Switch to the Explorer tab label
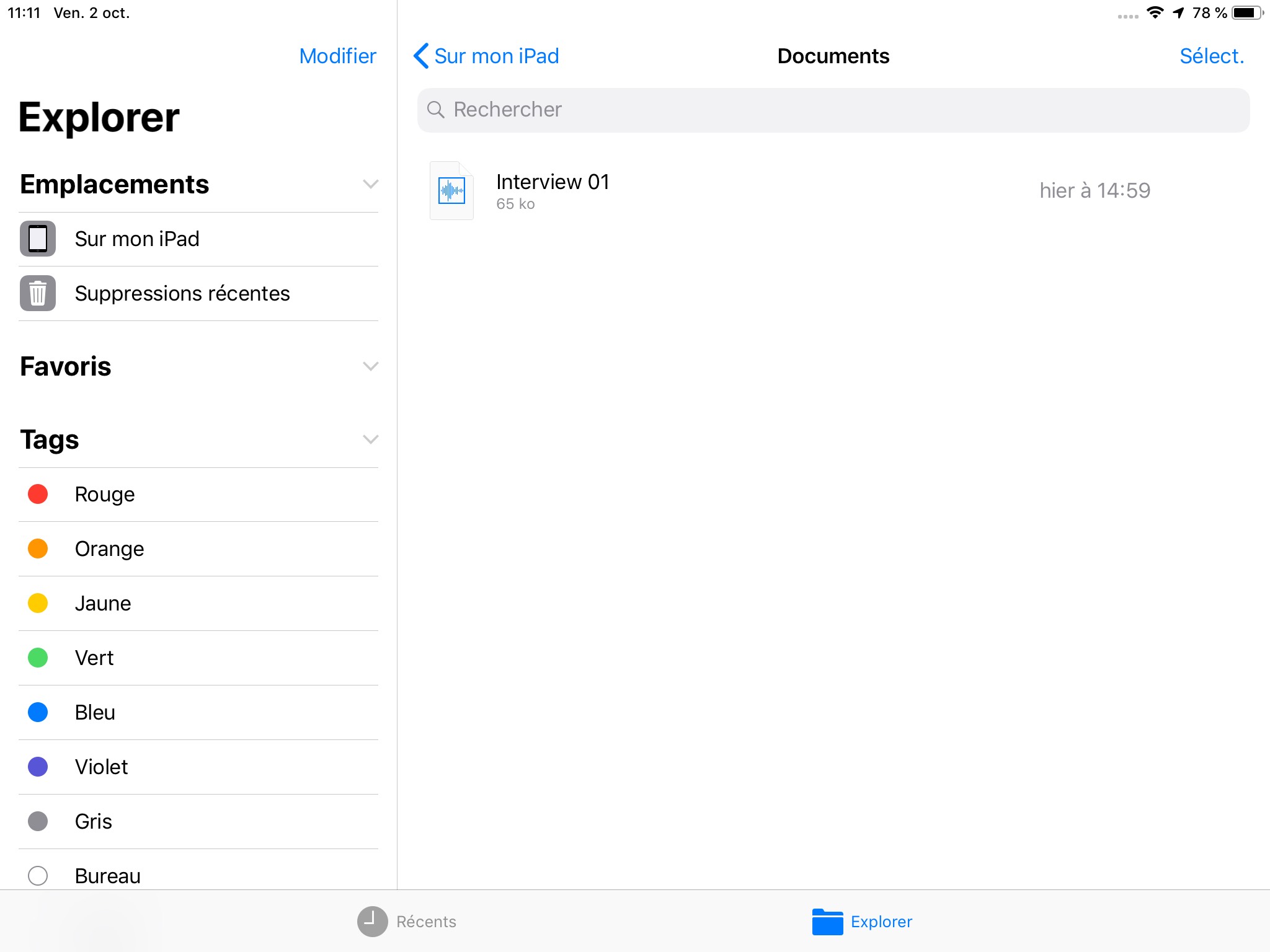 (x=881, y=922)
